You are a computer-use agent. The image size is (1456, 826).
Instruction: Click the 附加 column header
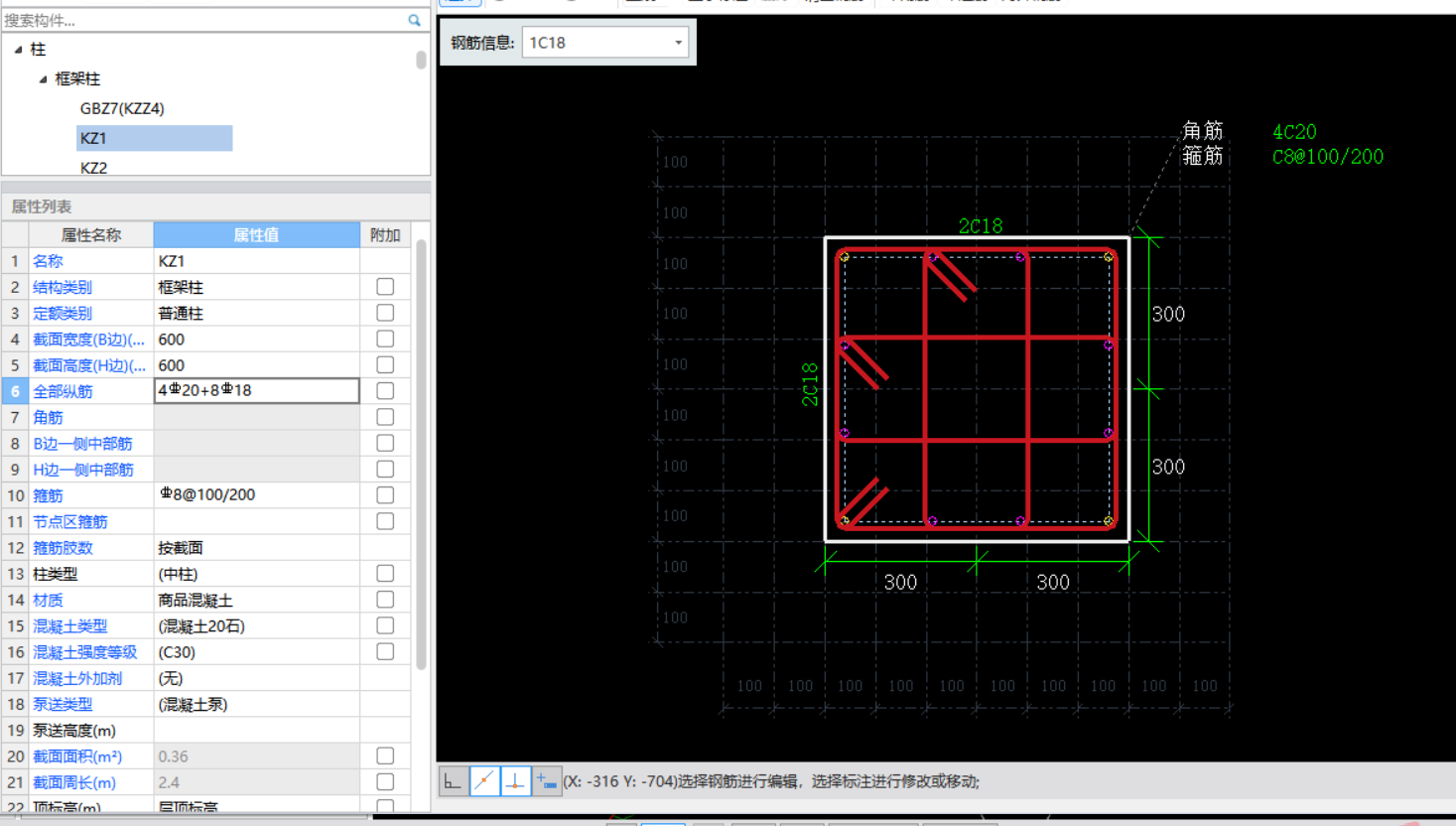(385, 234)
